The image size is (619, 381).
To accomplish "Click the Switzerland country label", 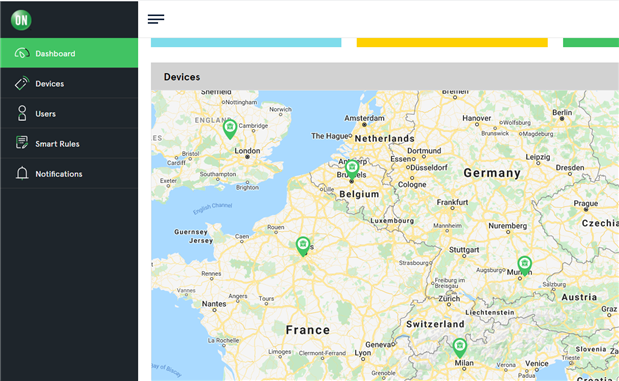I will pyautogui.click(x=435, y=324).
